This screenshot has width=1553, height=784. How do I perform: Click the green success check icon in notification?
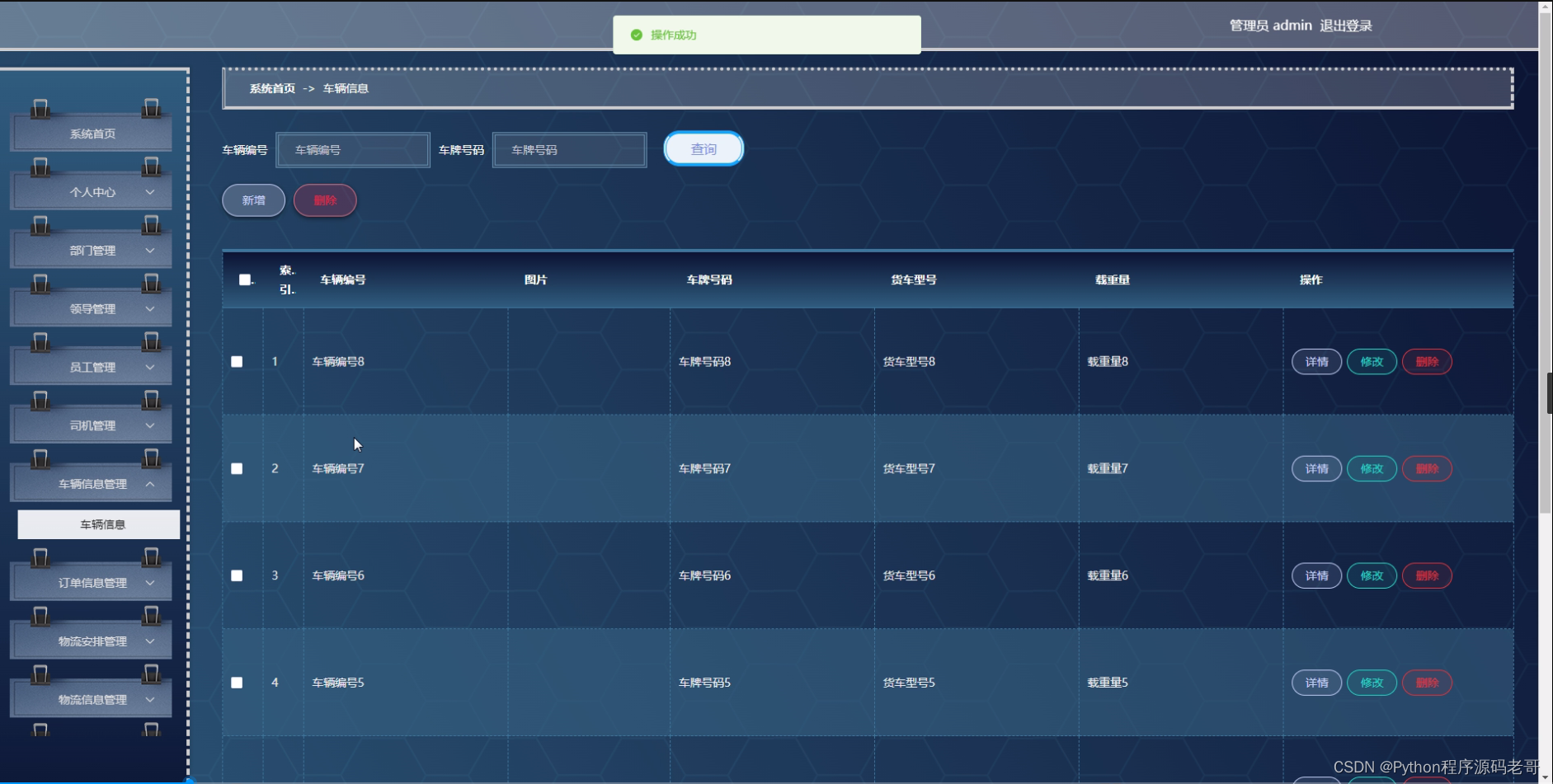[636, 35]
